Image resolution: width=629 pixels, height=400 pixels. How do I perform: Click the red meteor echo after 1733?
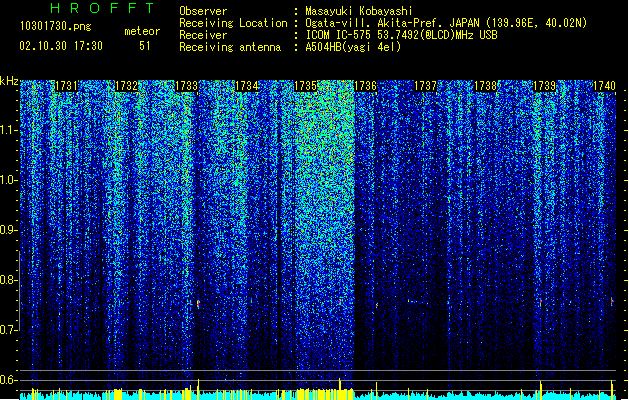[x=198, y=304]
